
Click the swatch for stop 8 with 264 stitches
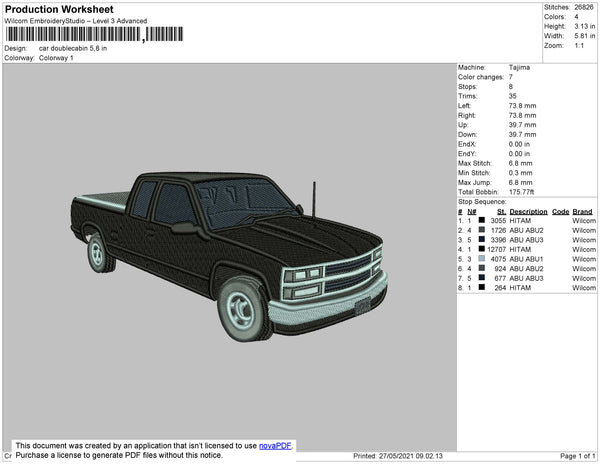coord(482,287)
